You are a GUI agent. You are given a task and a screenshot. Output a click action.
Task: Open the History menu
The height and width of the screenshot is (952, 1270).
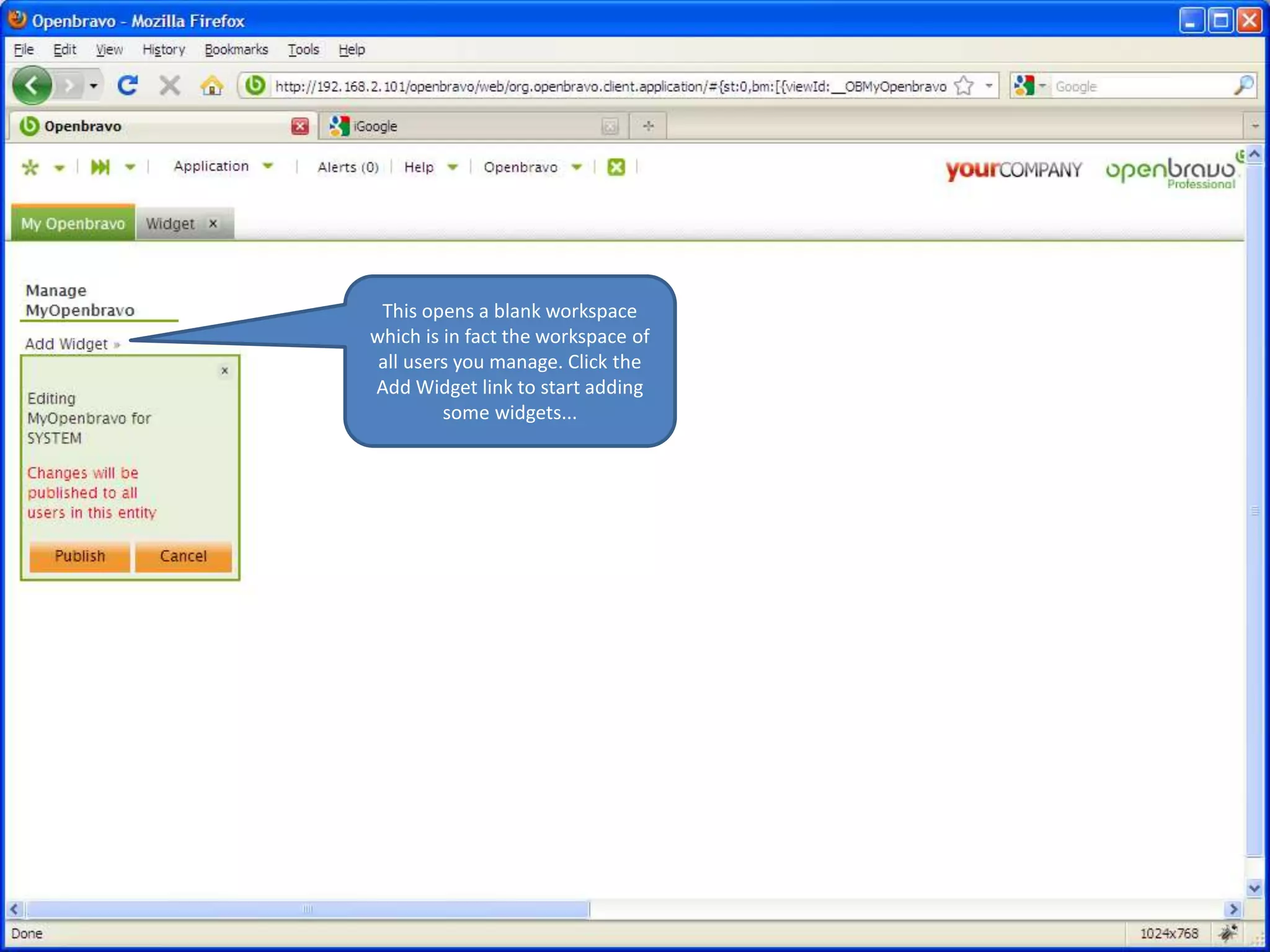pos(164,50)
